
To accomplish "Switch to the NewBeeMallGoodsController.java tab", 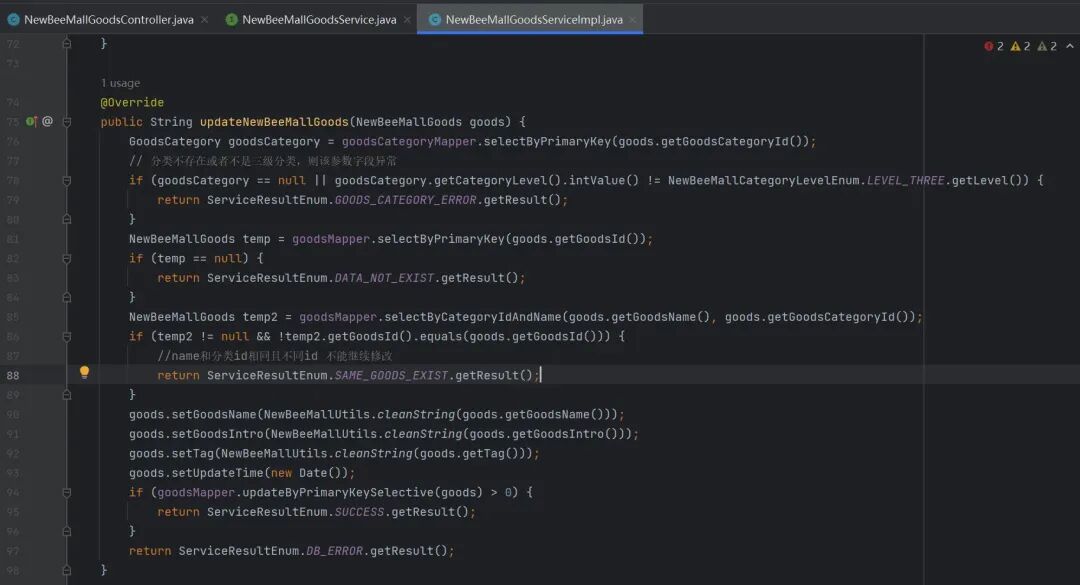I will point(108,19).
